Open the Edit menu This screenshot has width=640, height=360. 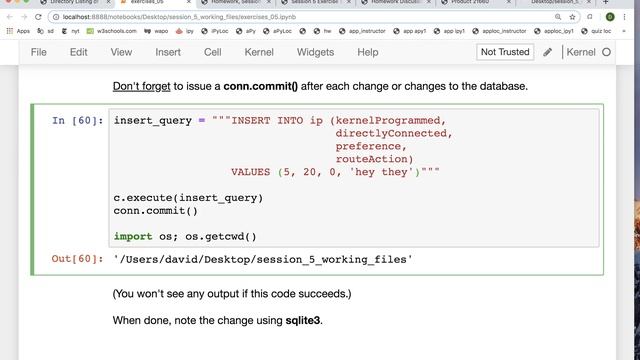click(78, 52)
